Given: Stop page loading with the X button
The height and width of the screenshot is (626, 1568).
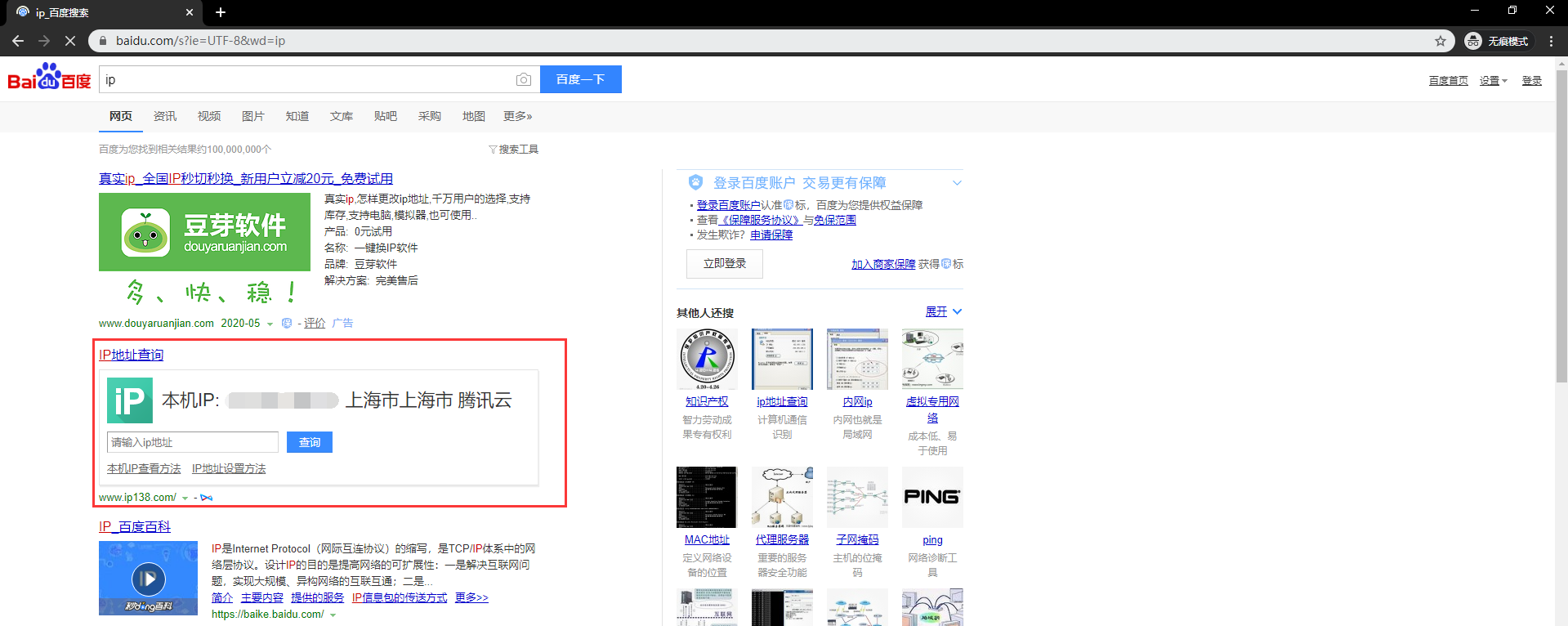Looking at the screenshot, I should coord(70,40).
